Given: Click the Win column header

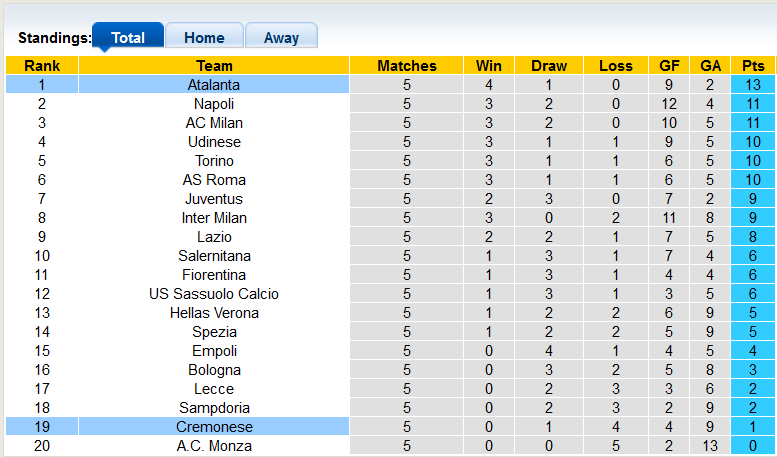Looking at the screenshot, I should point(489,66).
